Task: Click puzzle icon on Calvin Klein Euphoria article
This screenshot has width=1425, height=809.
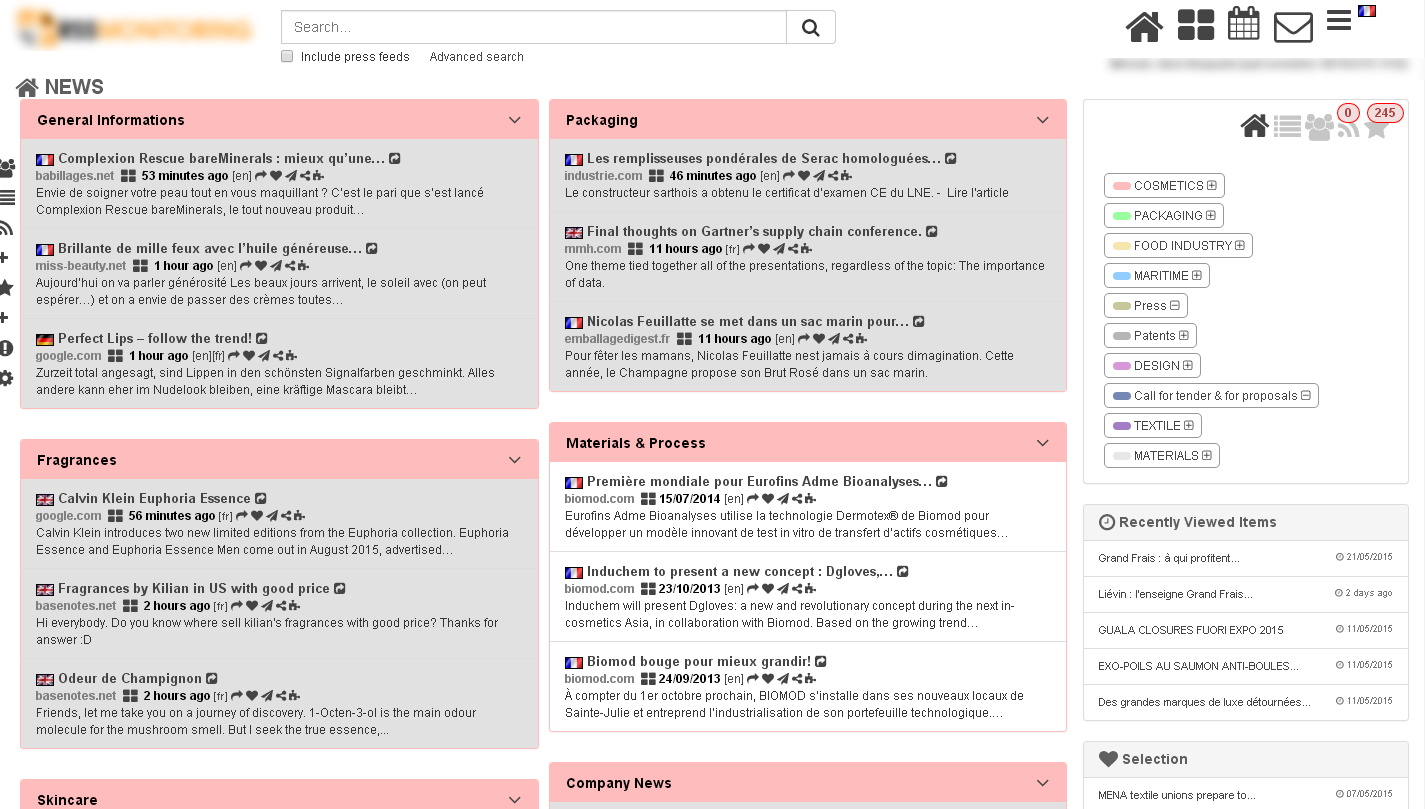Action: point(299,516)
